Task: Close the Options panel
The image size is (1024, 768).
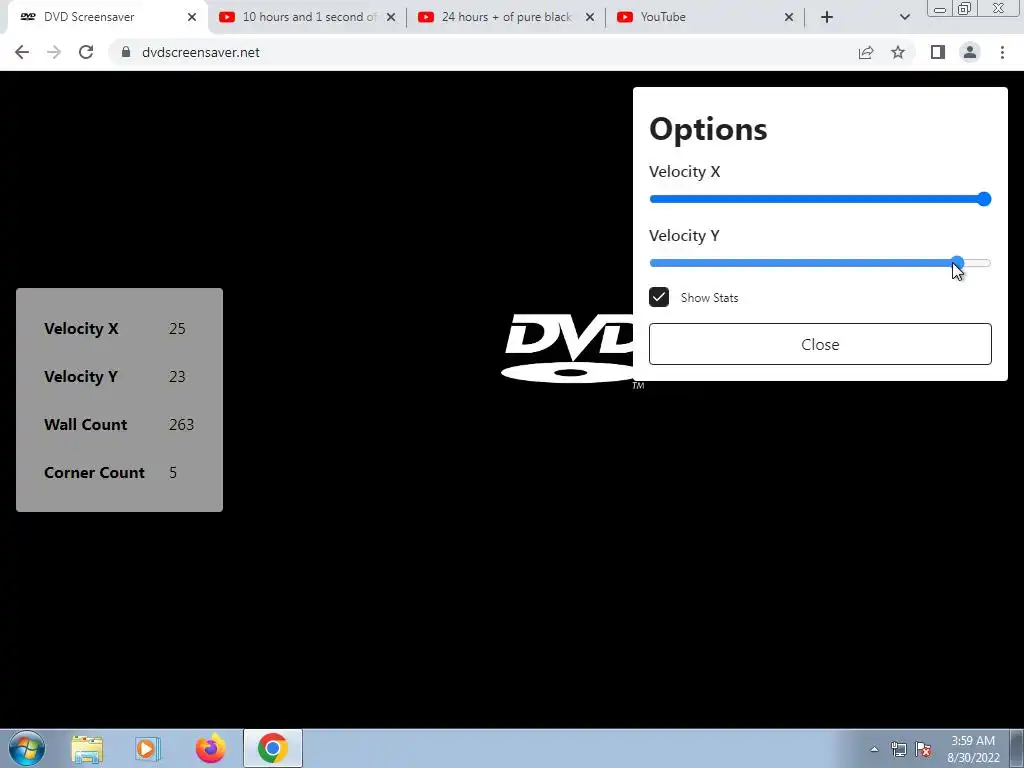Action: tap(820, 344)
